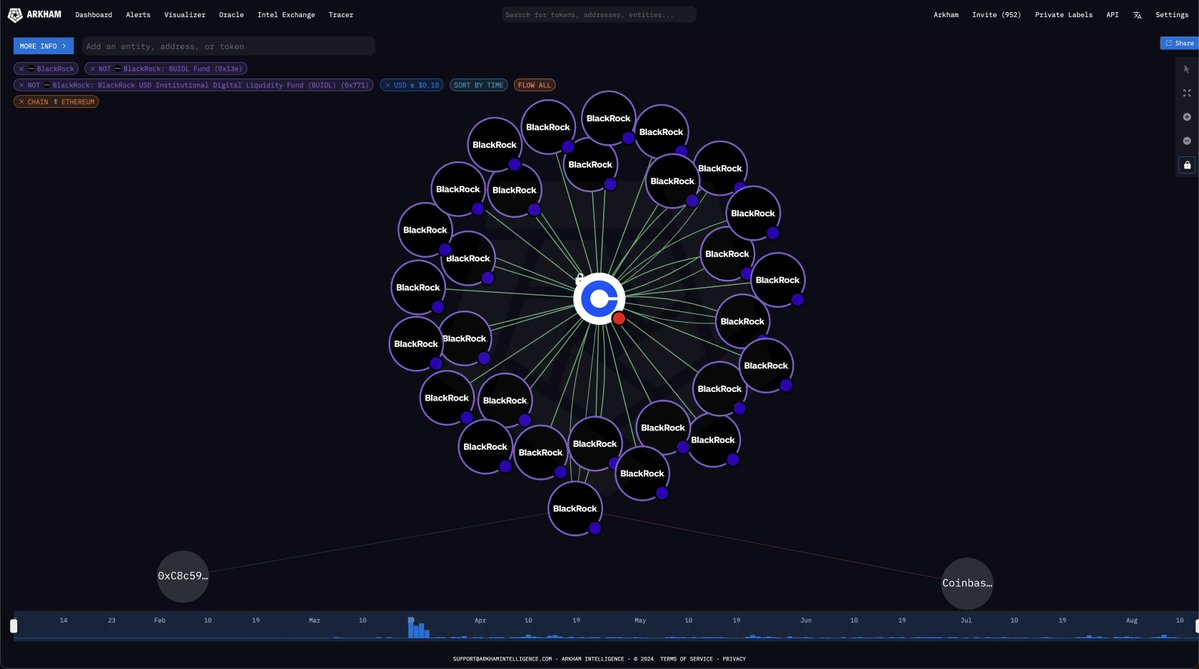Toggle the FLOW ALL option

(x=535, y=86)
